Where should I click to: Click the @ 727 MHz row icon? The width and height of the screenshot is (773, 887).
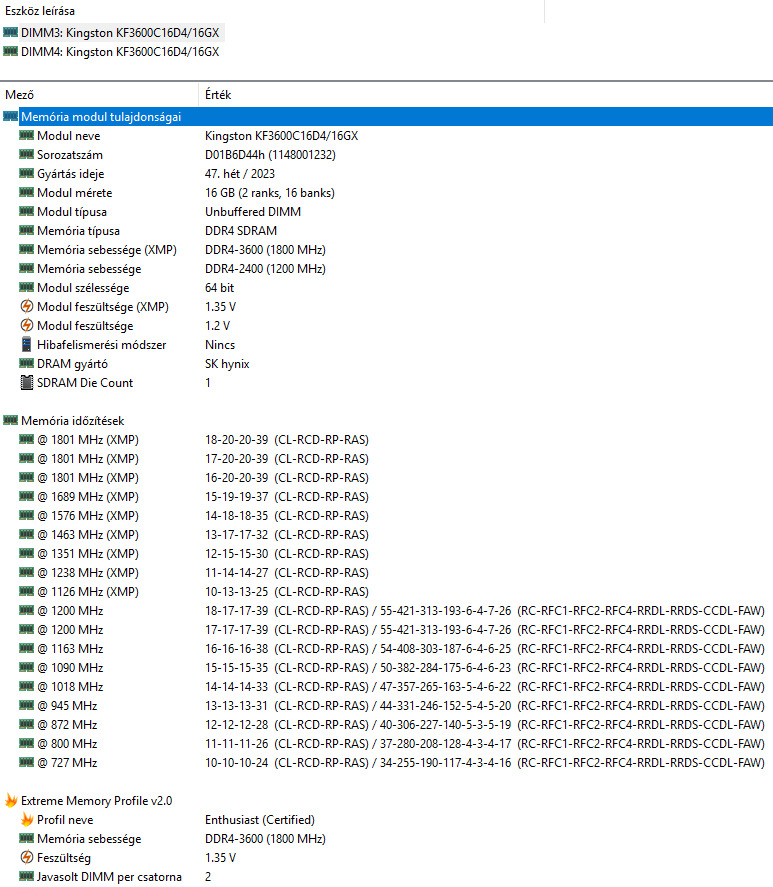(26, 762)
